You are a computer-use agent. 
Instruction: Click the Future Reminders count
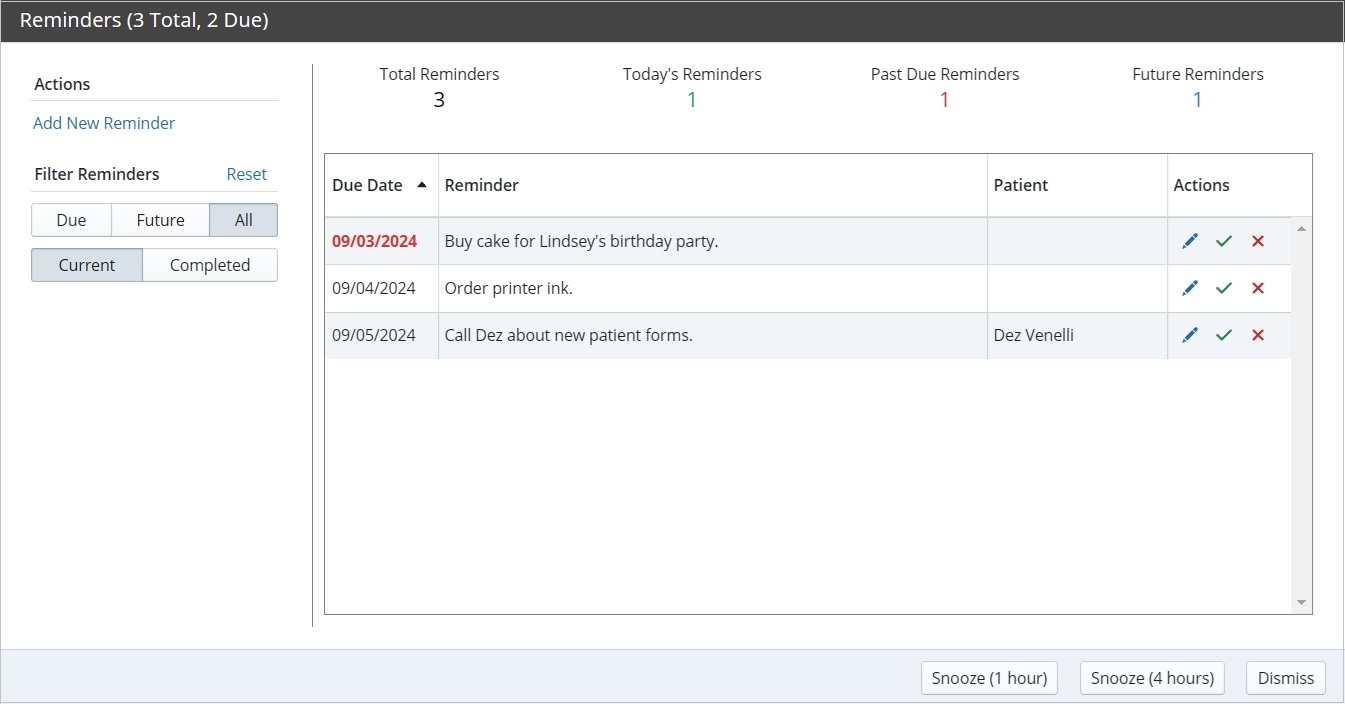[x=1198, y=99]
